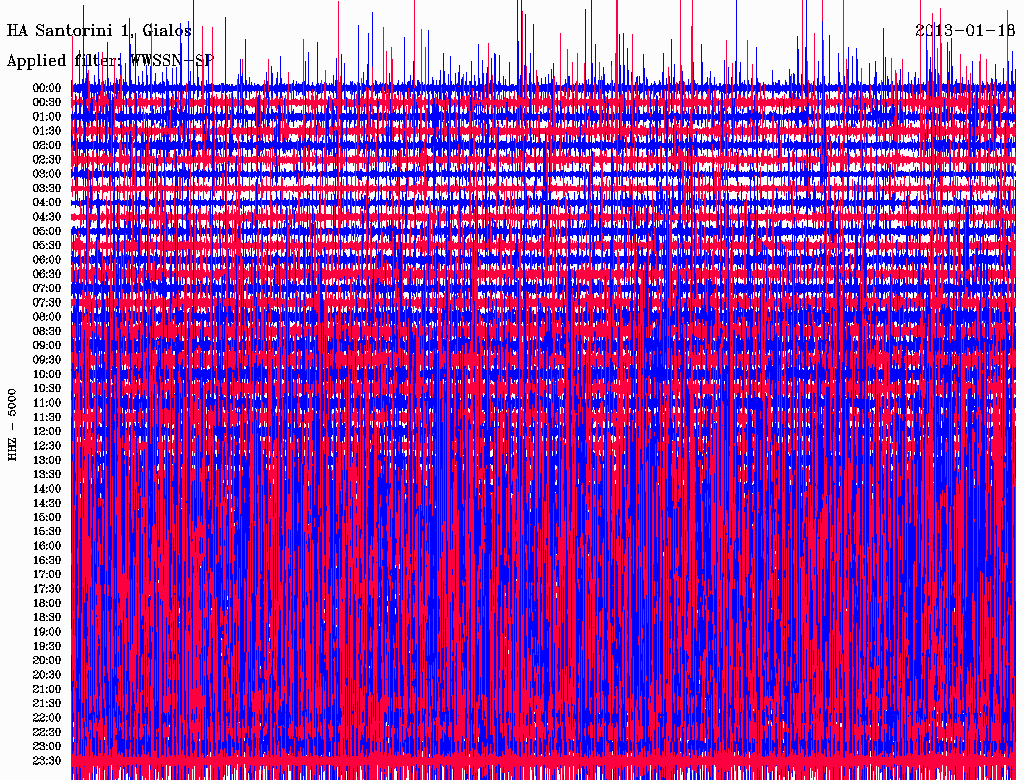Select the 05:00 time row label
The height and width of the screenshot is (780, 1024).
pyautogui.click(x=47, y=231)
